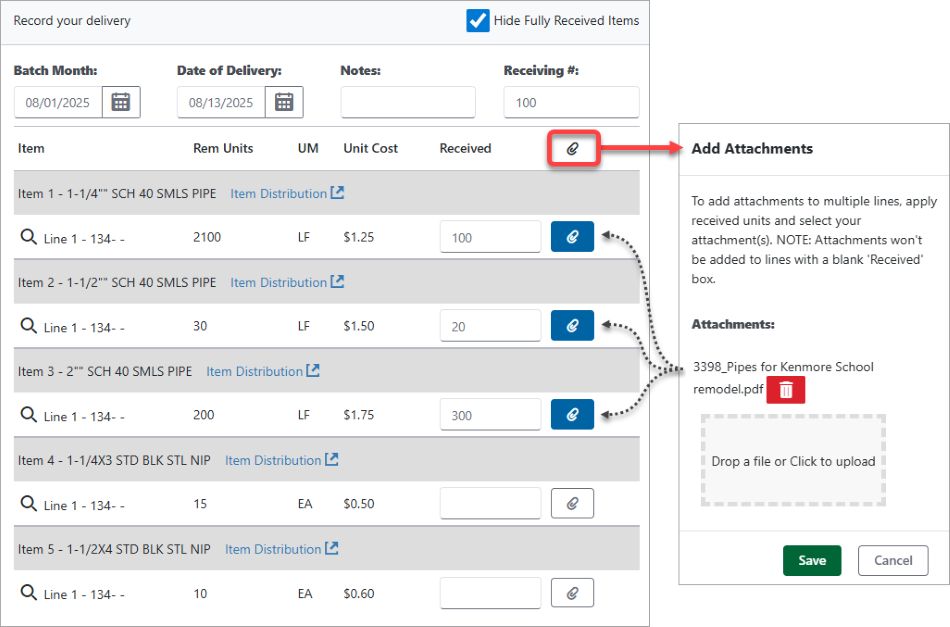Click the magnifier icon on Item 2's line
The image size is (950, 627).
[x=28, y=326]
